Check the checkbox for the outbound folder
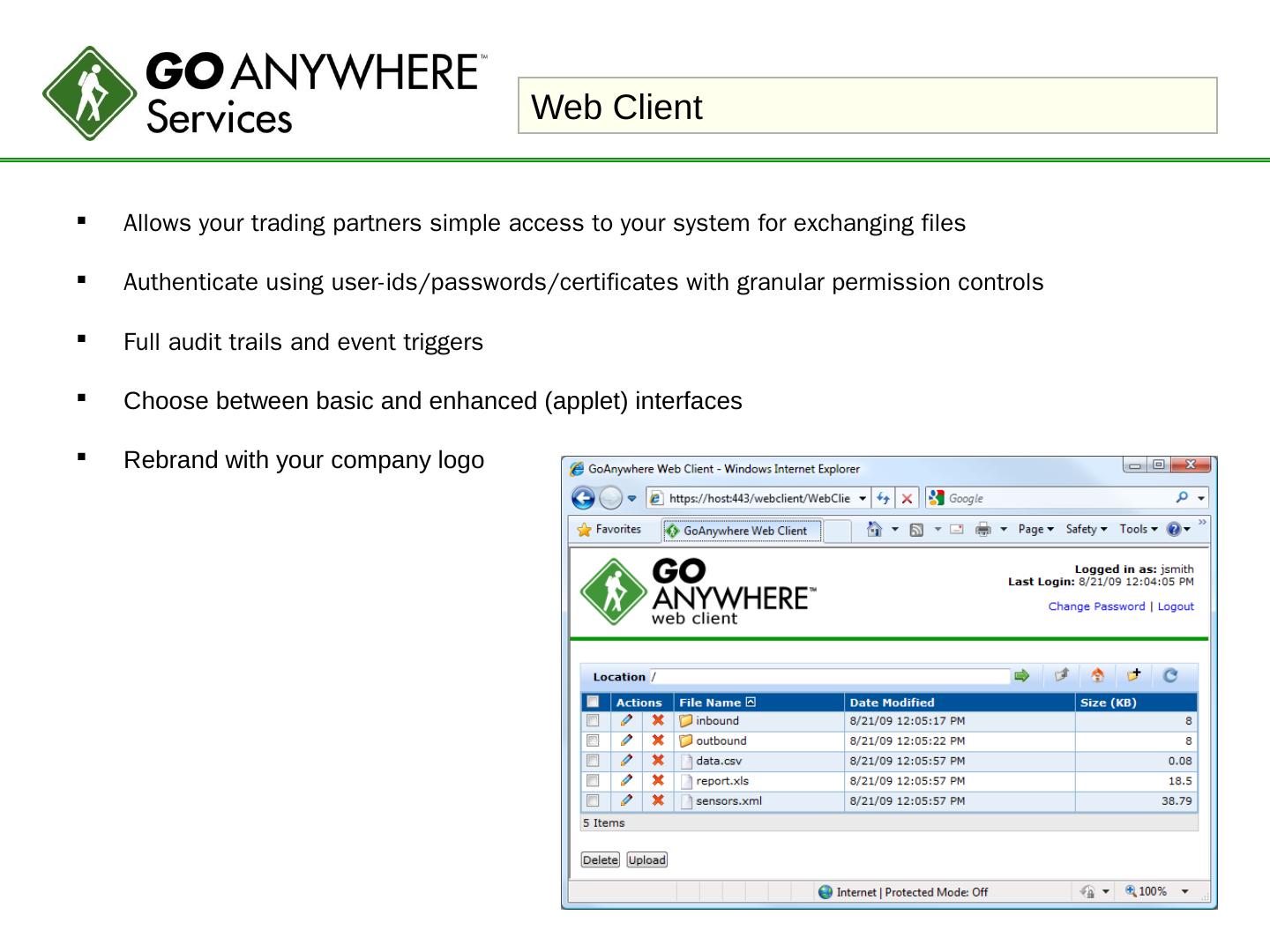This screenshot has height=952, width=1270. pyautogui.click(x=594, y=741)
